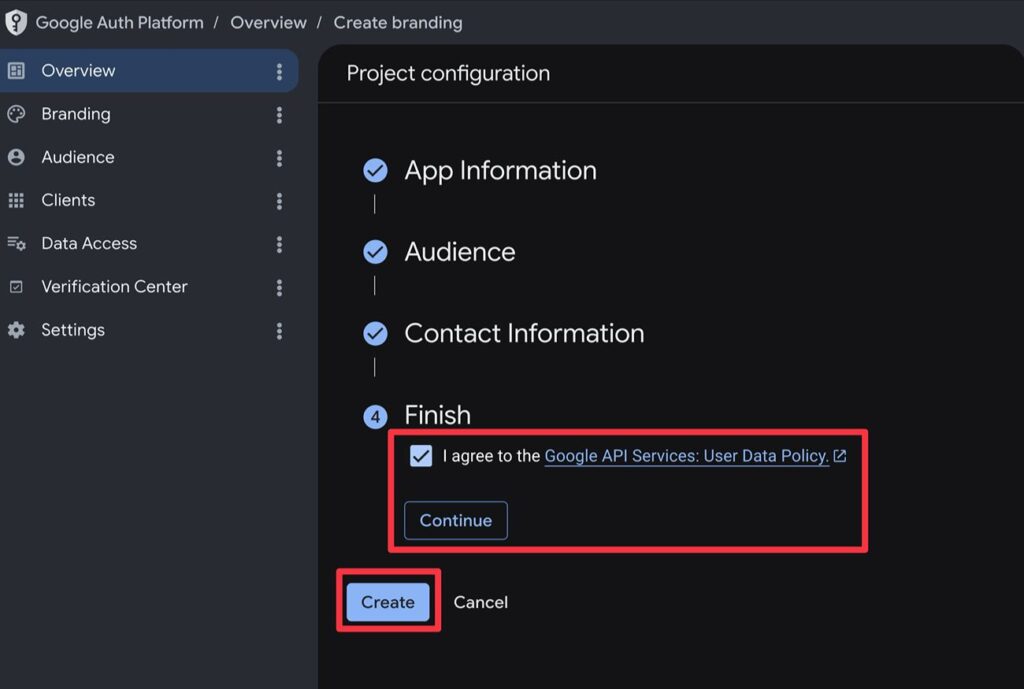Click the Google Auth Platform shield logo
Image resolution: width=1024 pixels, height=689 pixels.
tap(16, 22)
